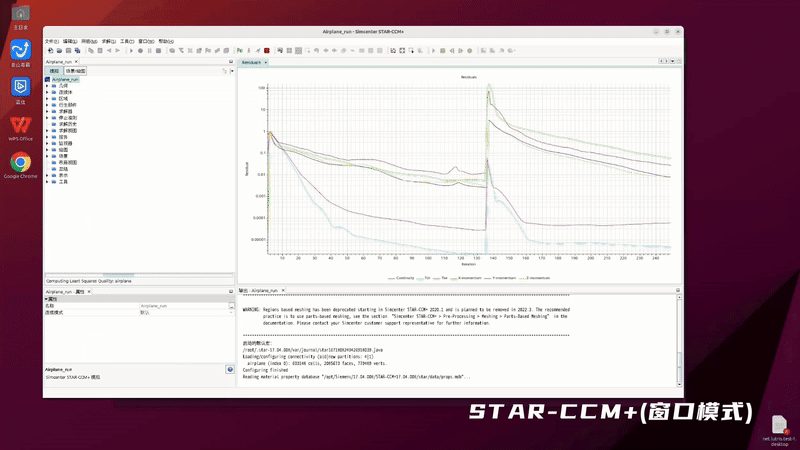Click the Redo right-arrow toolbar icon
This screenshot has height=450, width=800.
(118, 51)
